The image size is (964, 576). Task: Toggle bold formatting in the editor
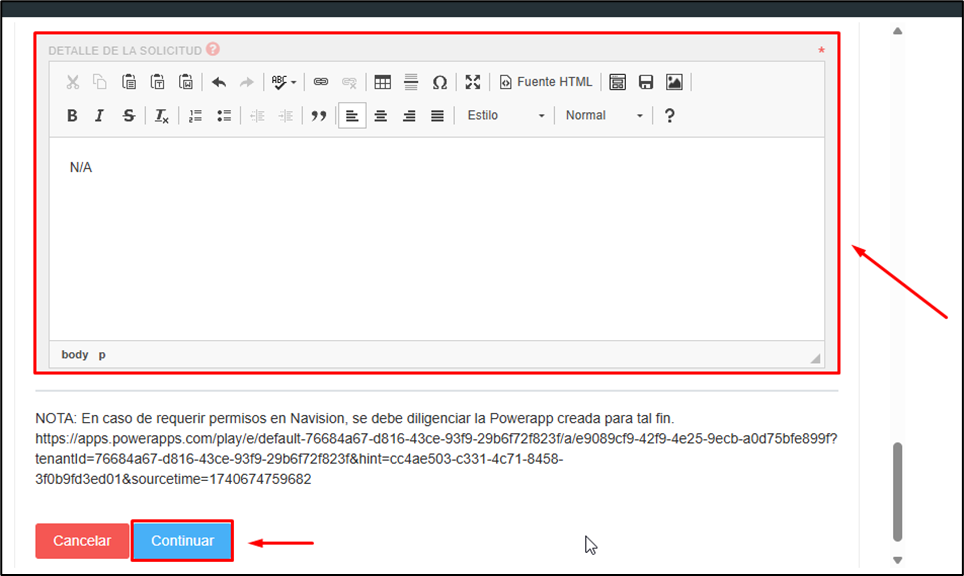click(72, 116)
